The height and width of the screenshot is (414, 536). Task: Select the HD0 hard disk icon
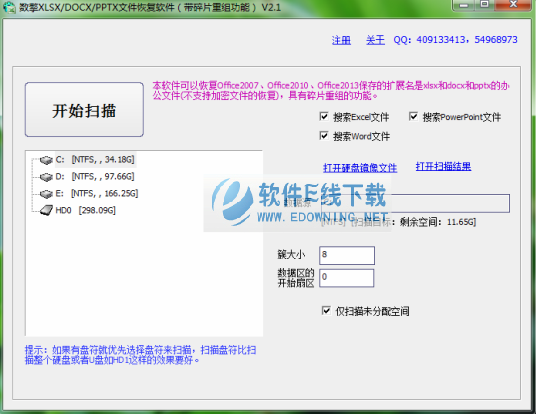tap(46, 210)
